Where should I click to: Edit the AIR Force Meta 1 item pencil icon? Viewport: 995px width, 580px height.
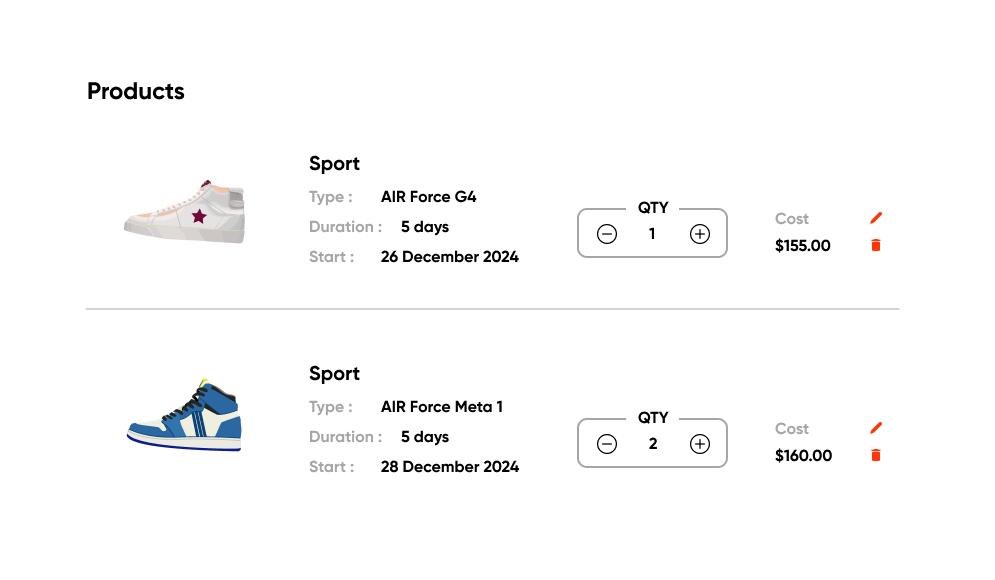tap(876, 428)
